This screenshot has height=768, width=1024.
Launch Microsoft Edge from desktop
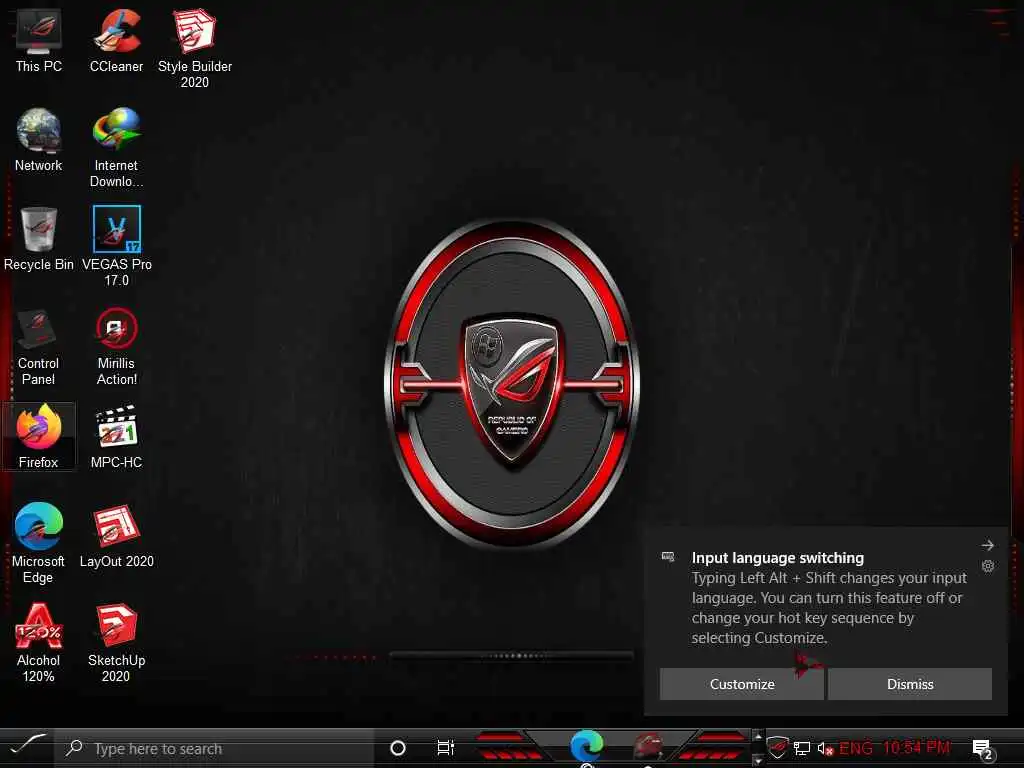tap(39, 543)
